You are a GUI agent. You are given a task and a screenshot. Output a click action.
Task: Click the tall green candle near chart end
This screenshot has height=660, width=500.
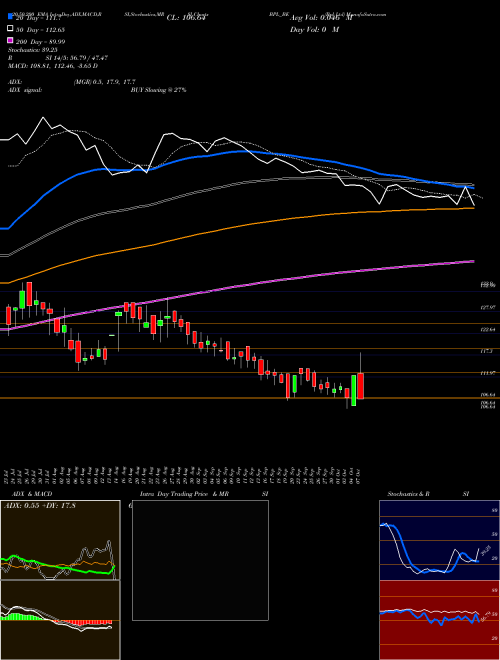354,390
